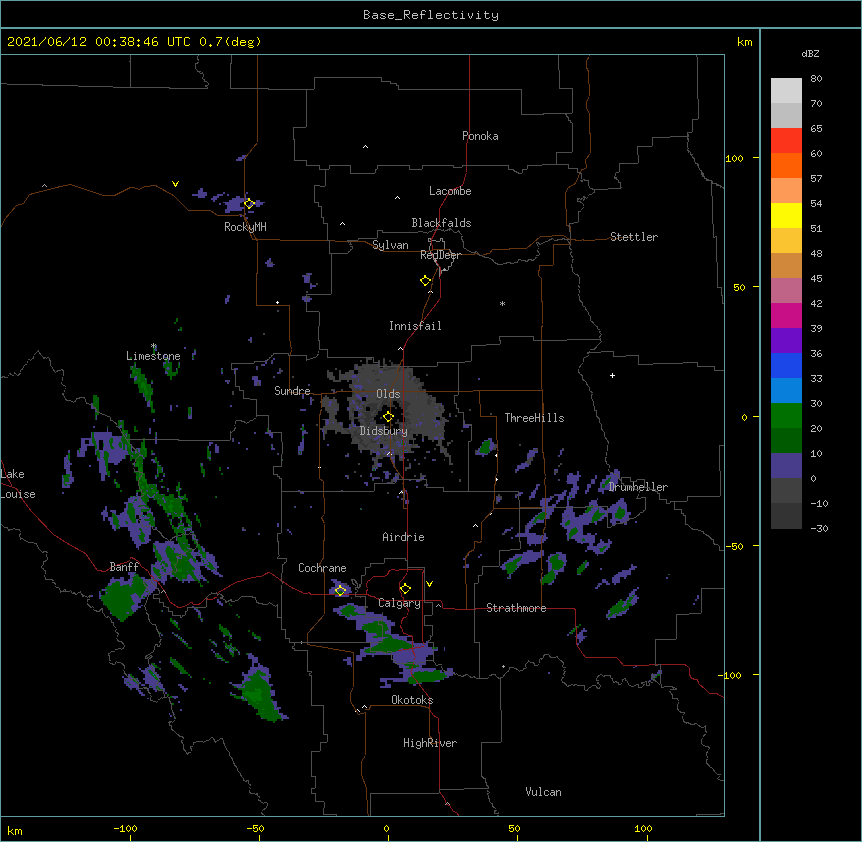Screen dimensions: 862x842
Task: Click the RockyMH label text
Action: click(245, 227)
